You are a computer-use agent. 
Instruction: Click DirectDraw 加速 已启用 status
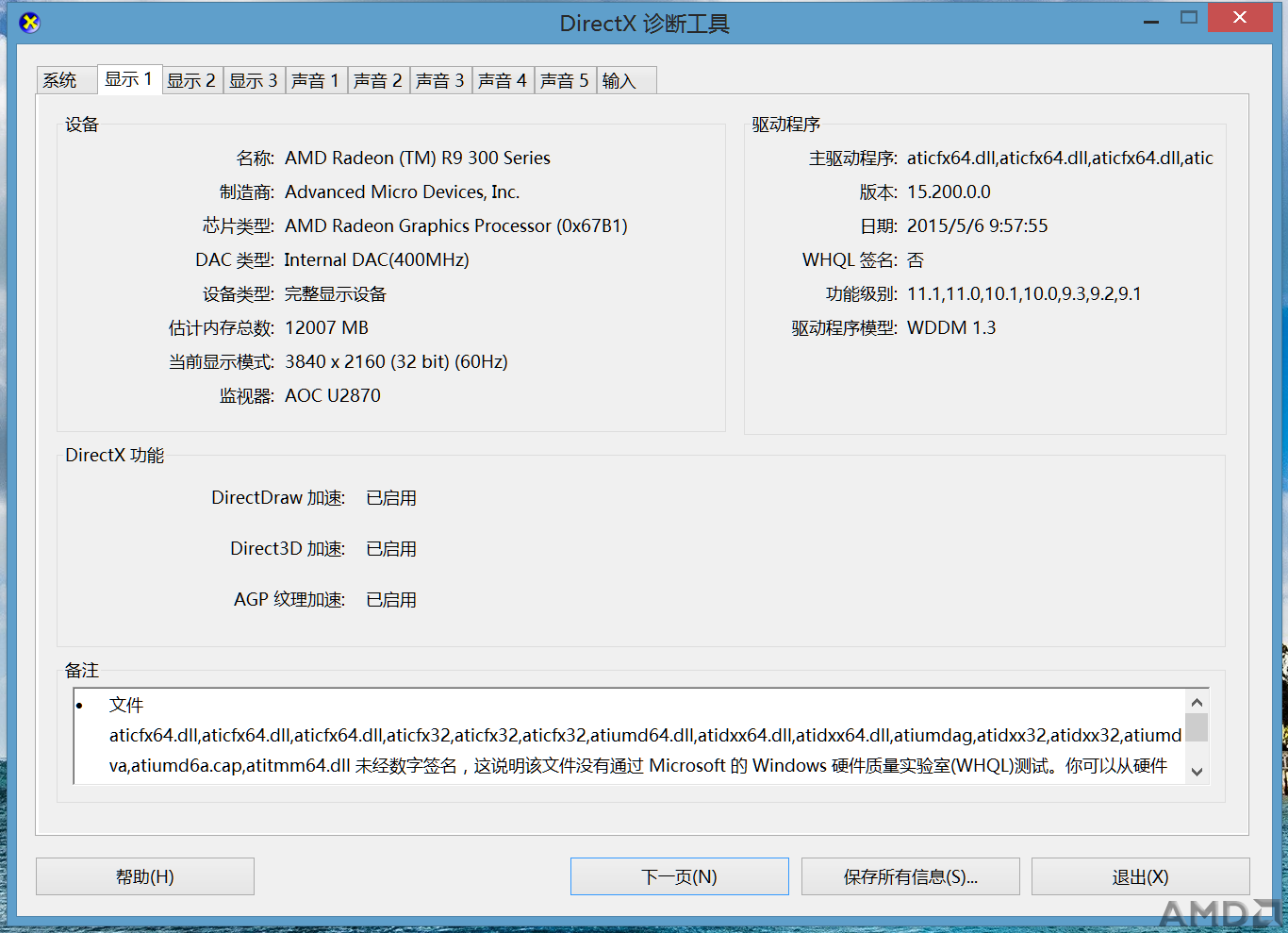391,498
